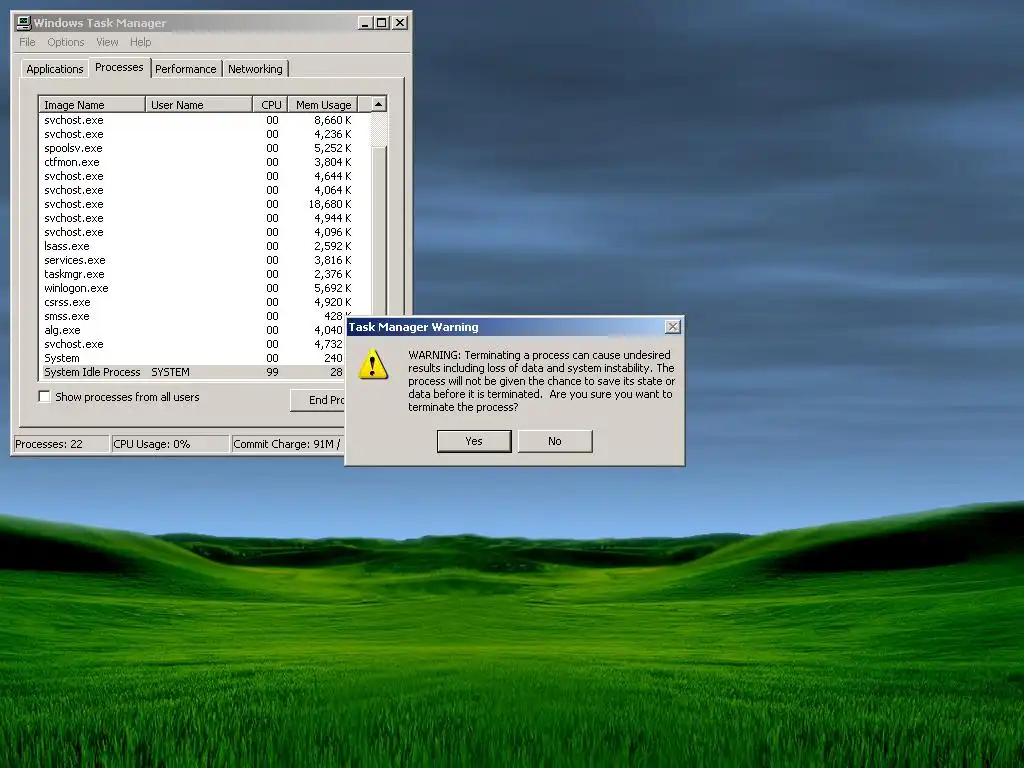Screen dimensions: 1024x768
Task: Minimize the Windows Task Manager window
Action: 365,23
